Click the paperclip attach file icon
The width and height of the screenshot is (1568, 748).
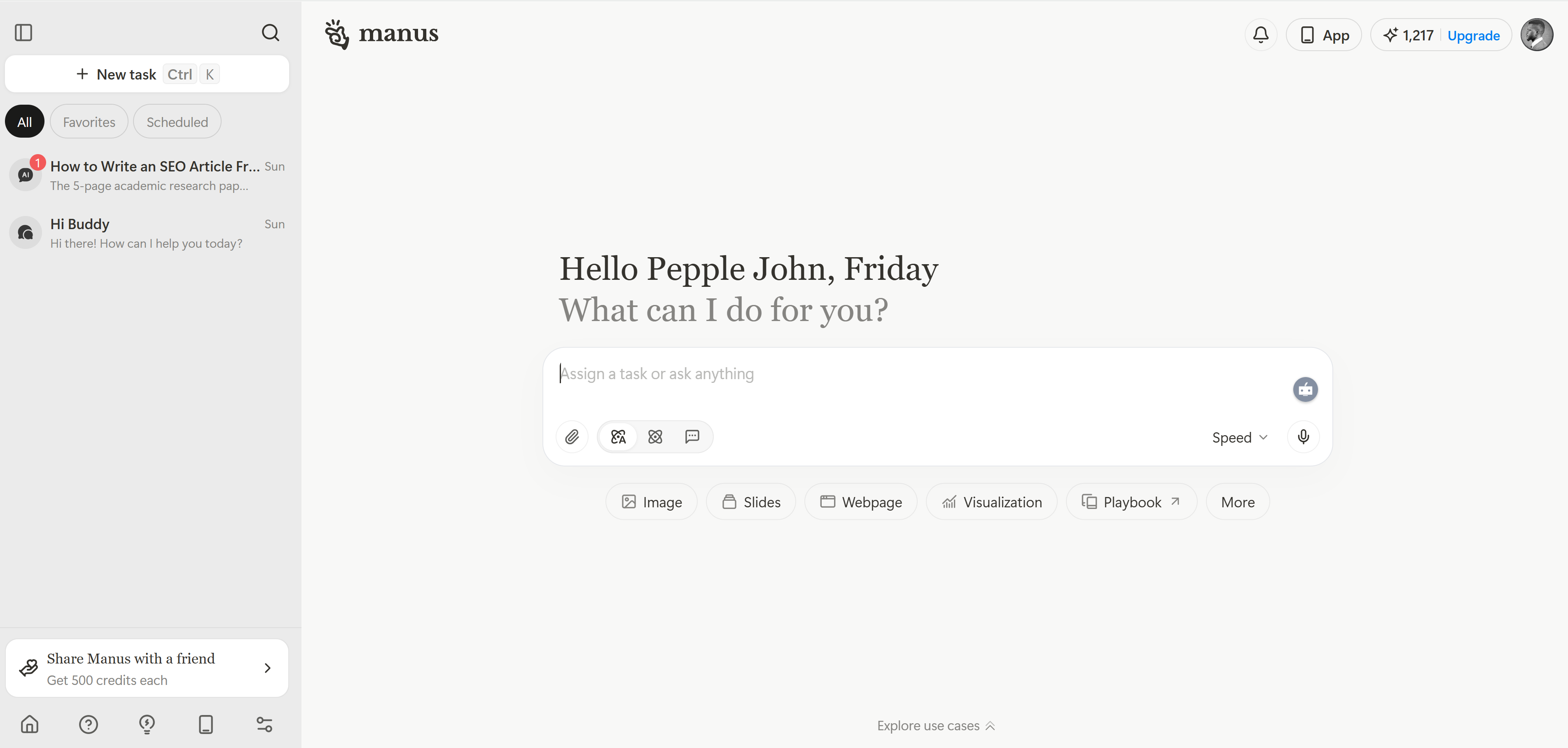pos(572,437)
